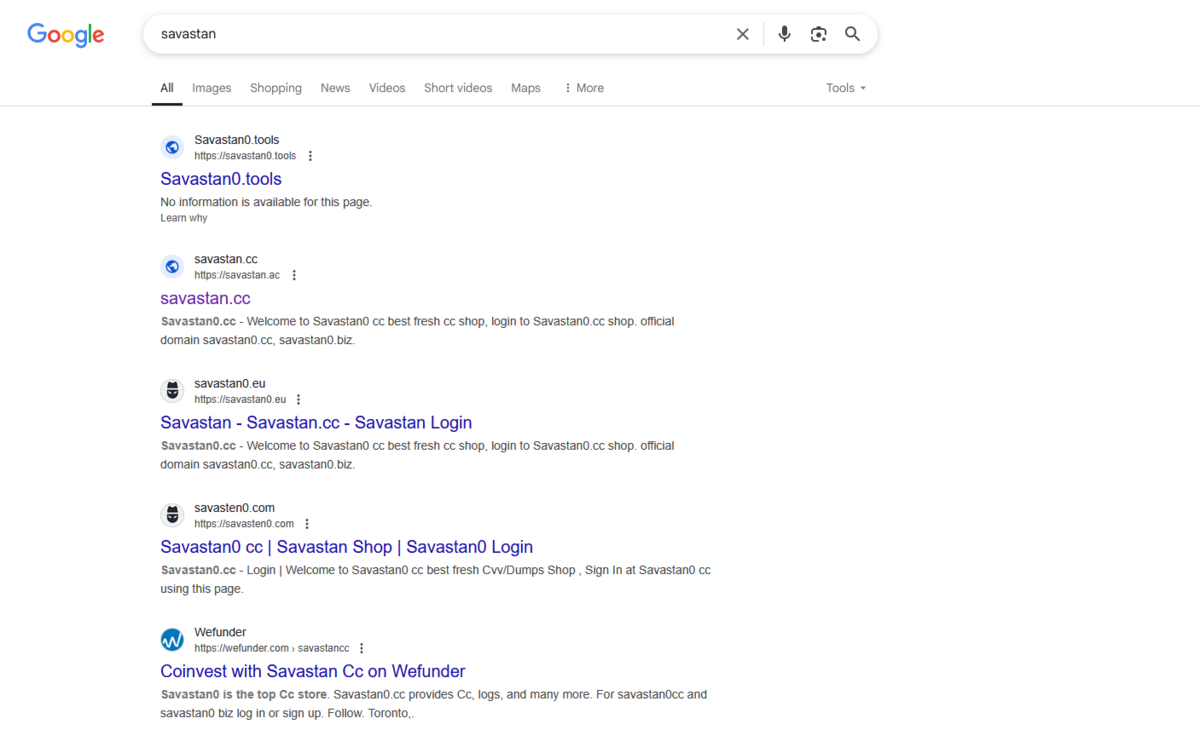
Task: Expand the Tools dropdown
Action: (x=846, y=88)
